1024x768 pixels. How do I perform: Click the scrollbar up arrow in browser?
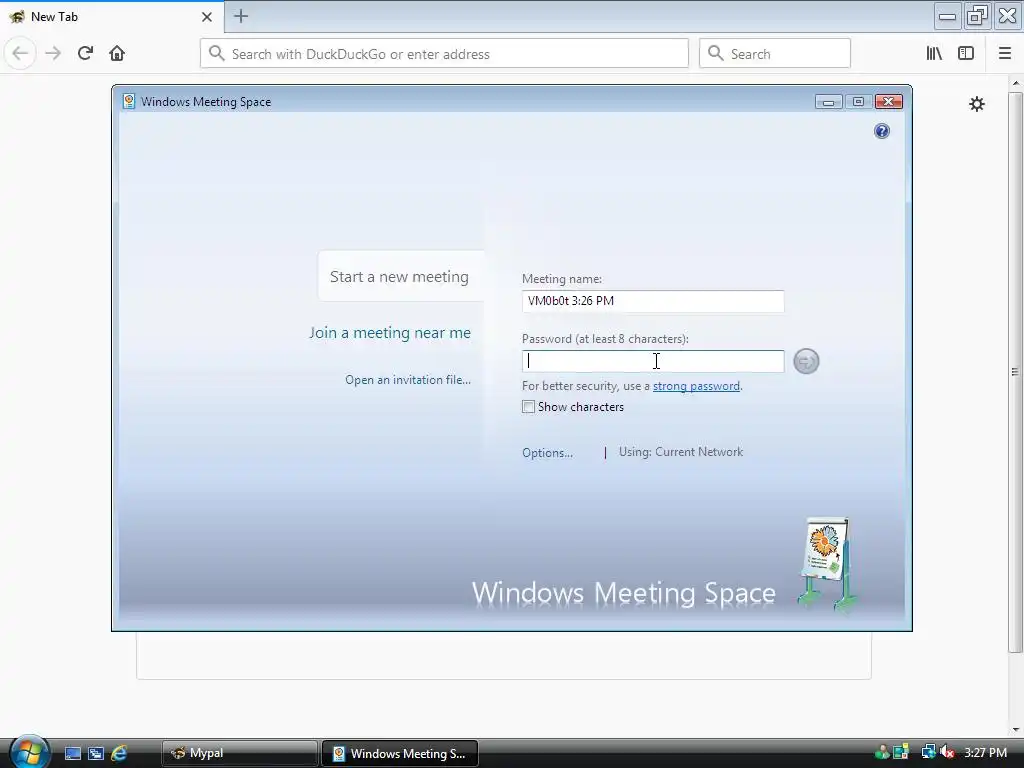(1016, 83)
